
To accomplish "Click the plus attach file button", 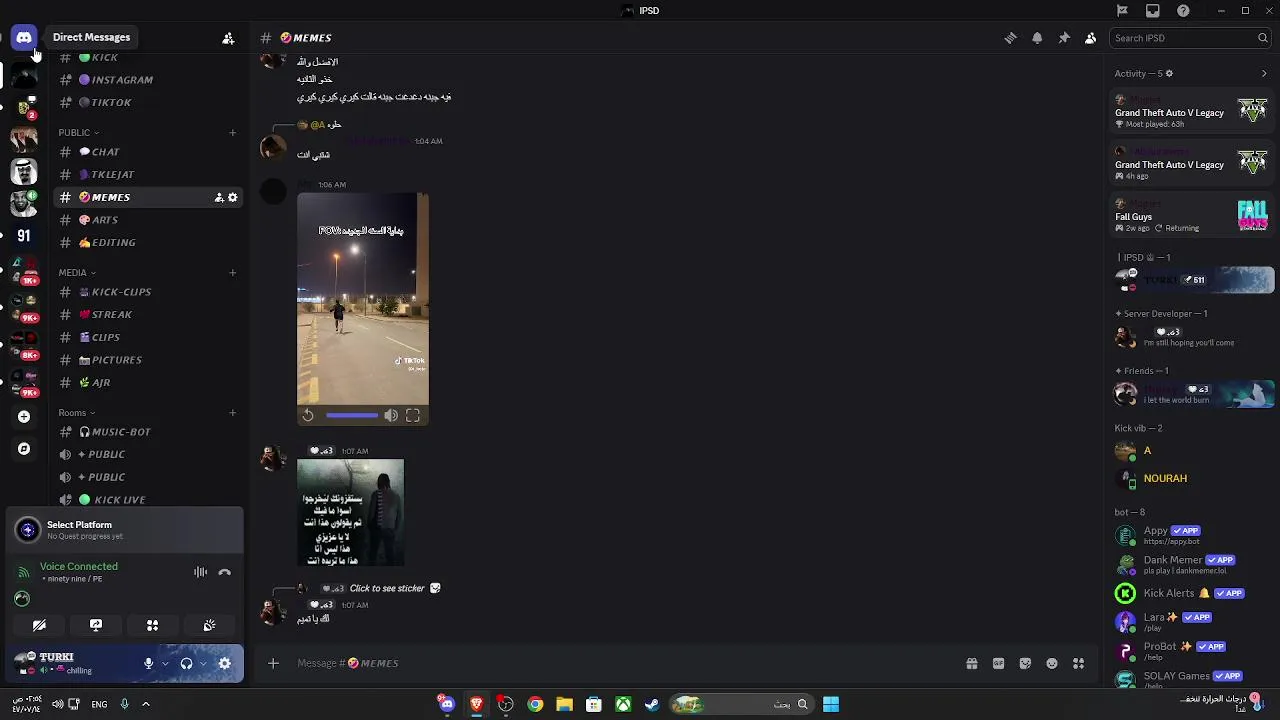I will point(273,663).
